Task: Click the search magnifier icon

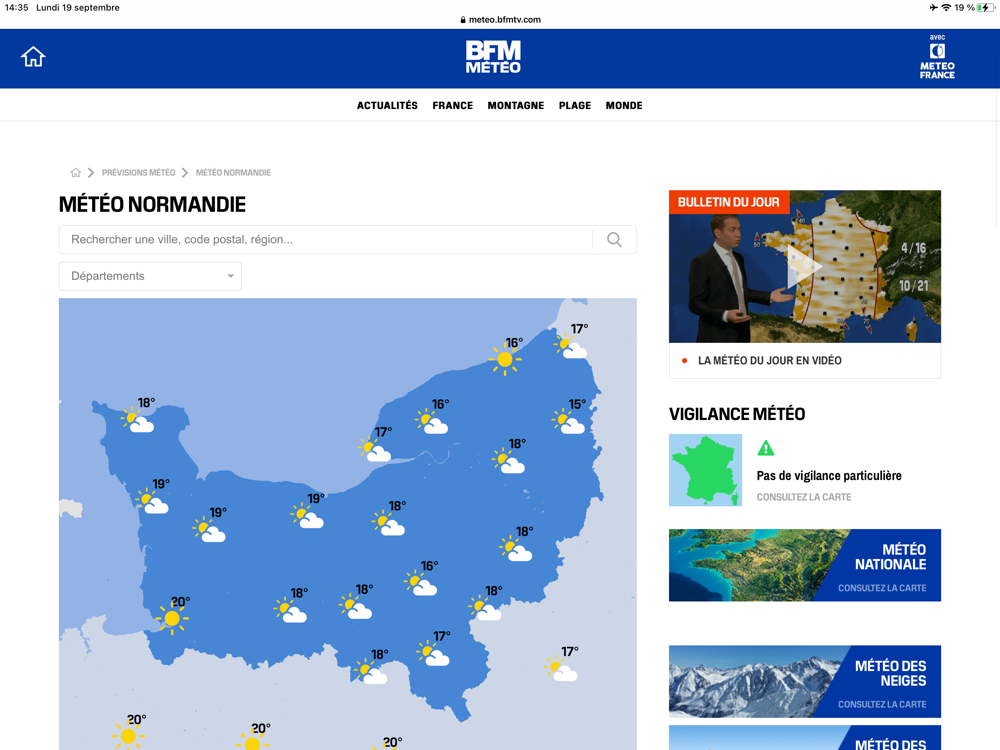Action: click(x=614, y=240)
